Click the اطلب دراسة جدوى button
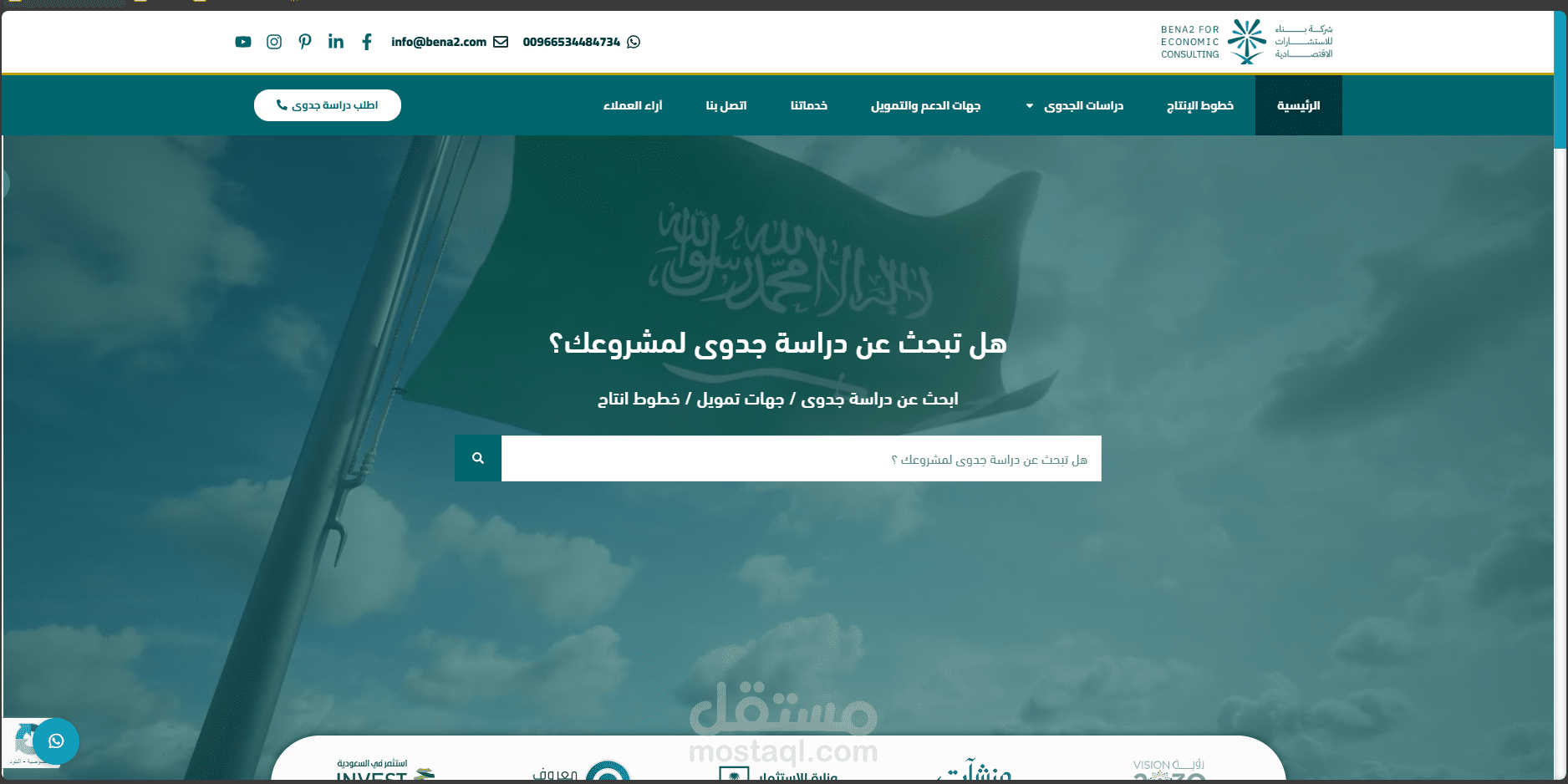The height and width of the screenshot is (784, 1568). (328, 105)
